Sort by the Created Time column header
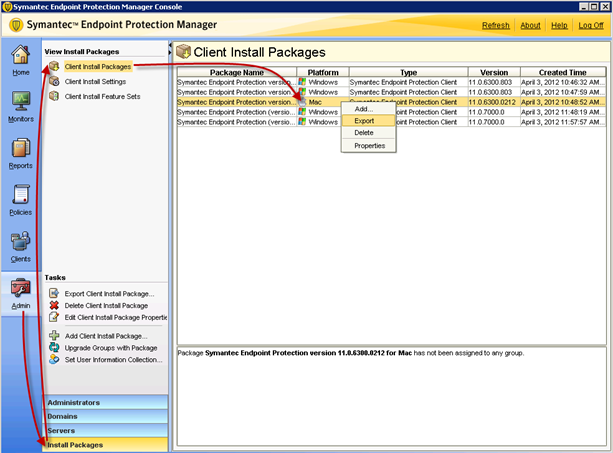 click(563, 72)
